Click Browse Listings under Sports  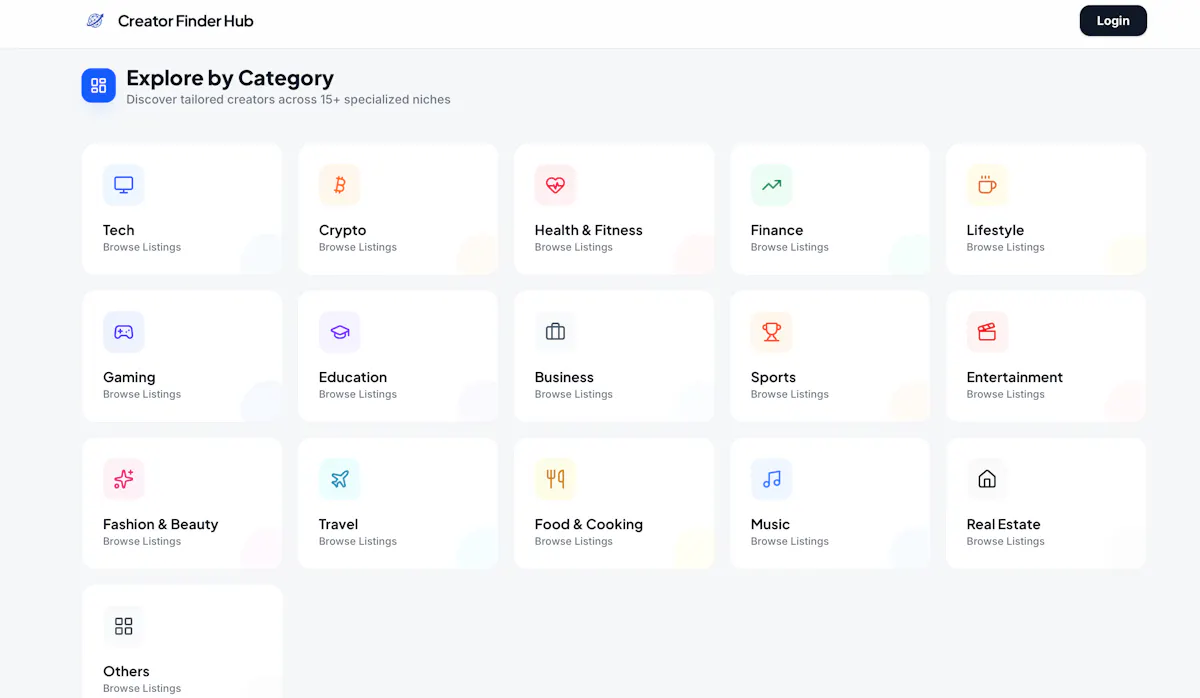[x=790, y=394]
